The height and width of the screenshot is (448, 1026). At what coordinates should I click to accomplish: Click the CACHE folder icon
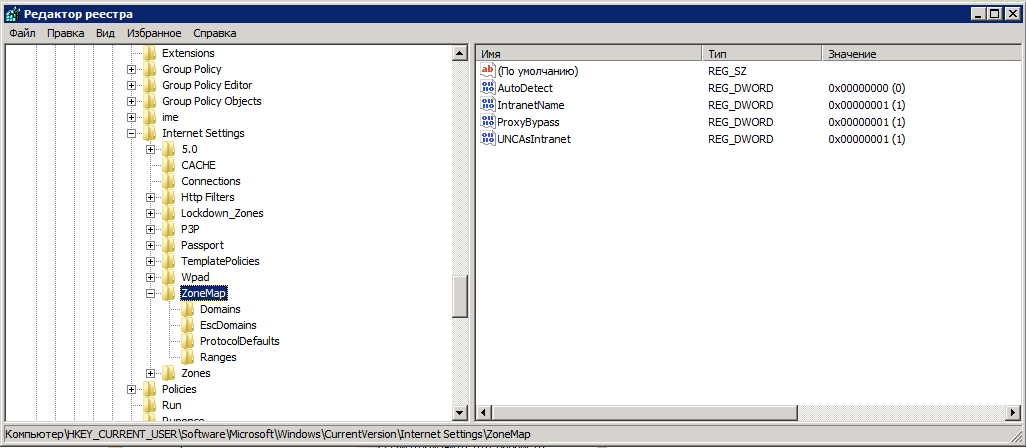169,165
